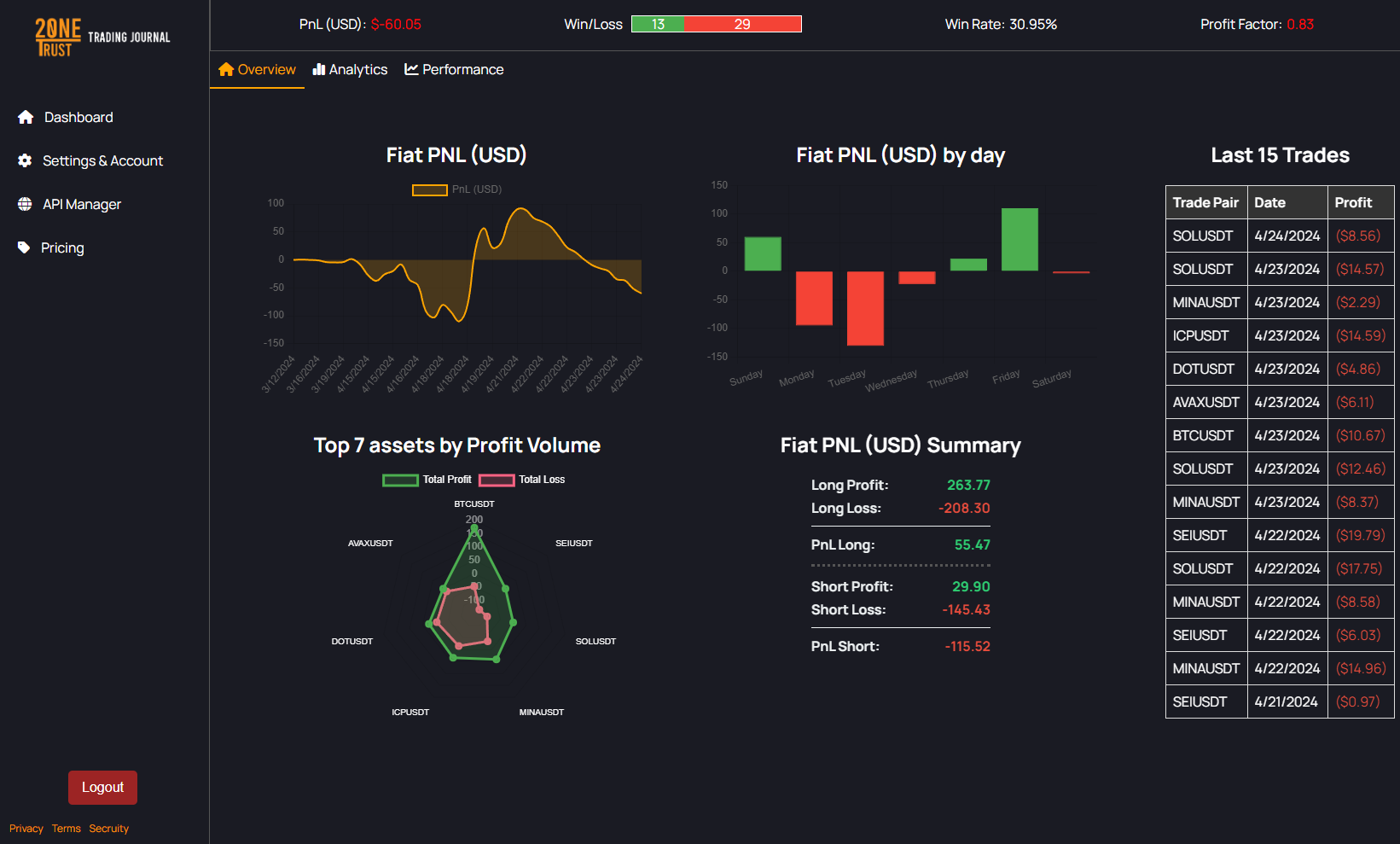Click the API Manager globe icon

25,204
